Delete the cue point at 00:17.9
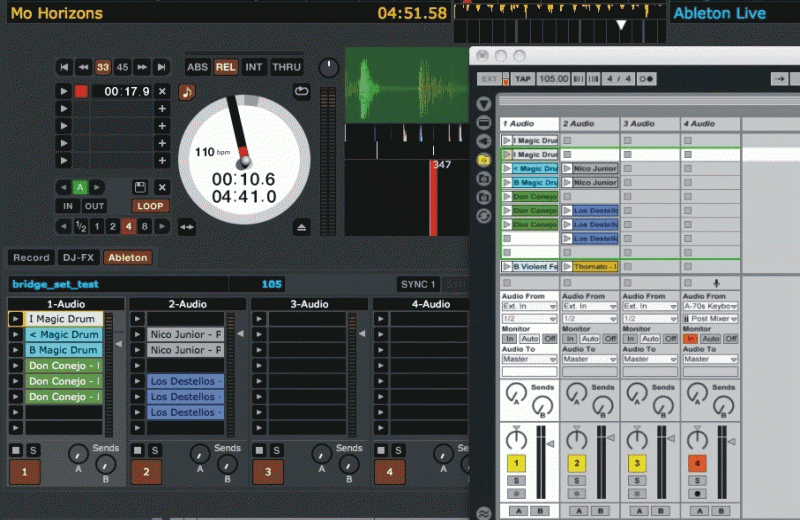Viewport: 800px width, 520px height. [162, 92]
